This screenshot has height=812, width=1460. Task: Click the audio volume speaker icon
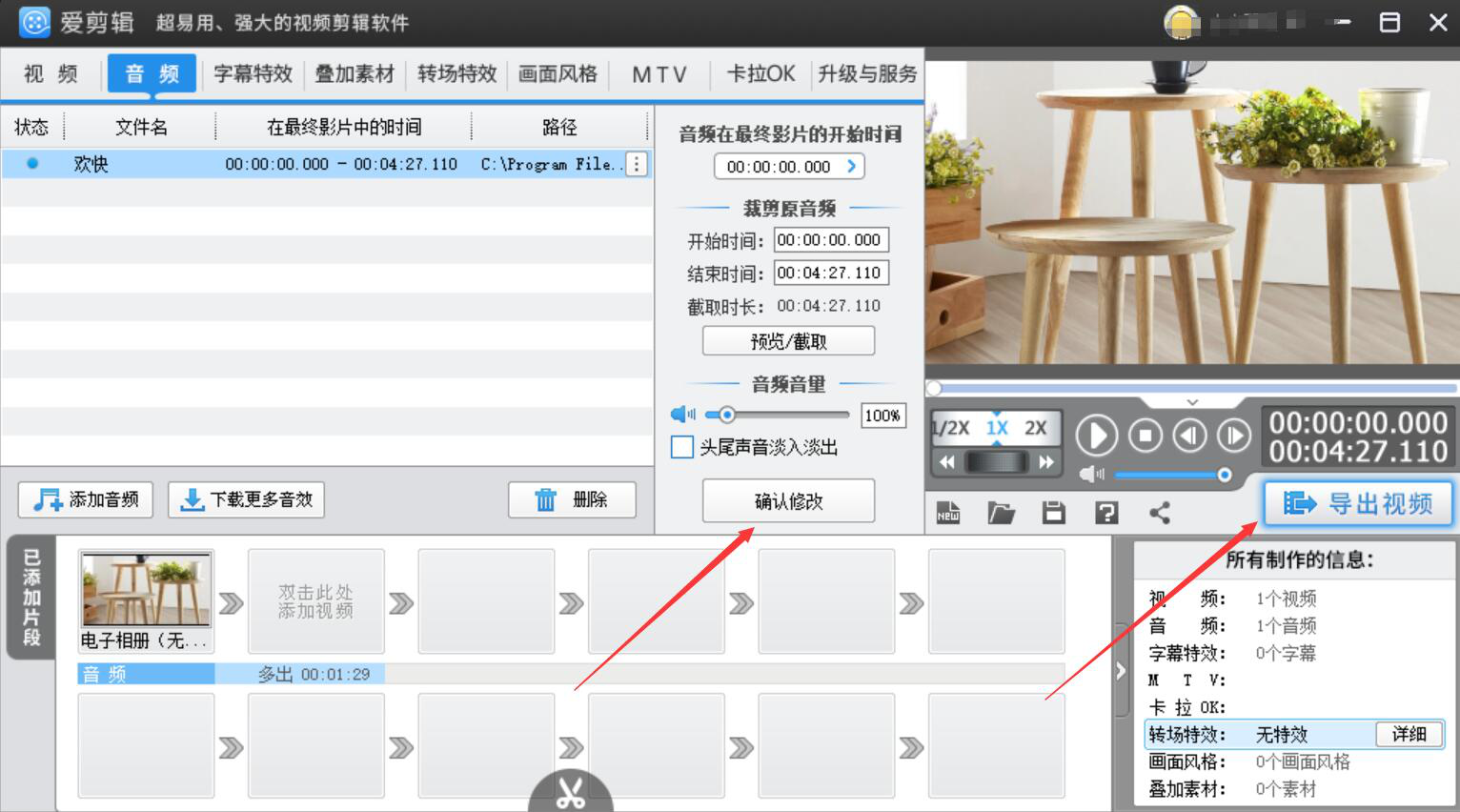(682, 415)
